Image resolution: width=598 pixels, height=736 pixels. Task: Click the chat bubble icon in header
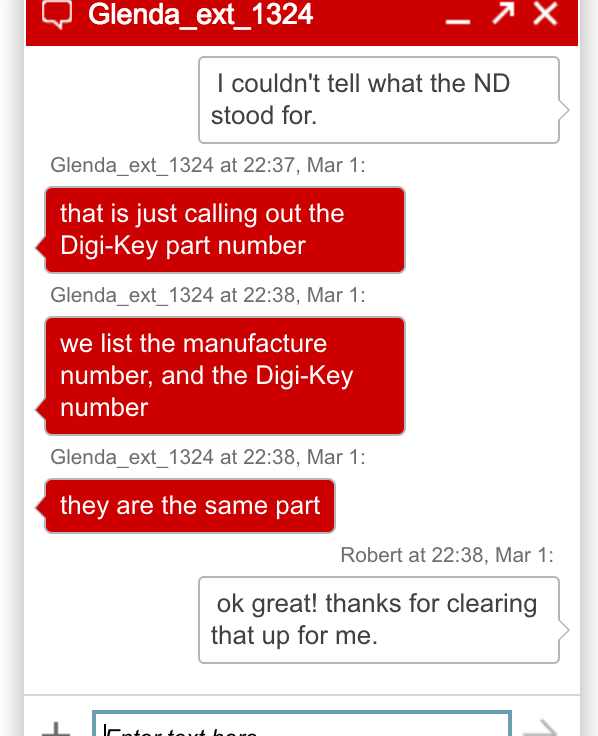tap(57, 14)
